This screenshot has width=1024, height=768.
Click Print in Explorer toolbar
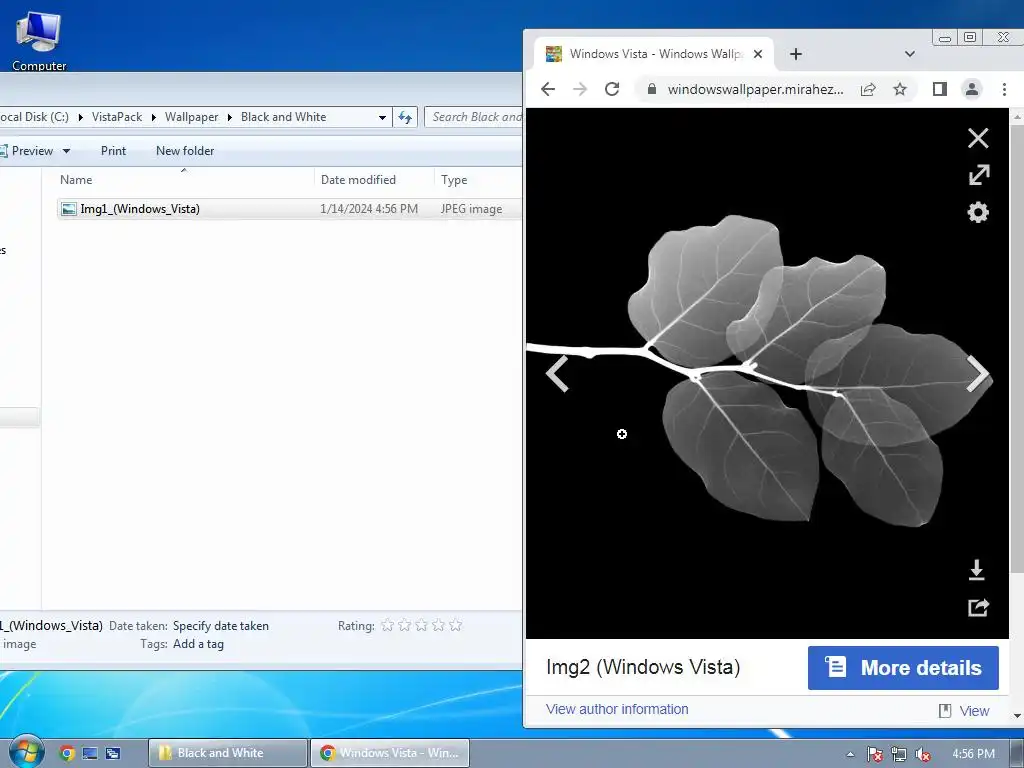(x=113, y=151)
